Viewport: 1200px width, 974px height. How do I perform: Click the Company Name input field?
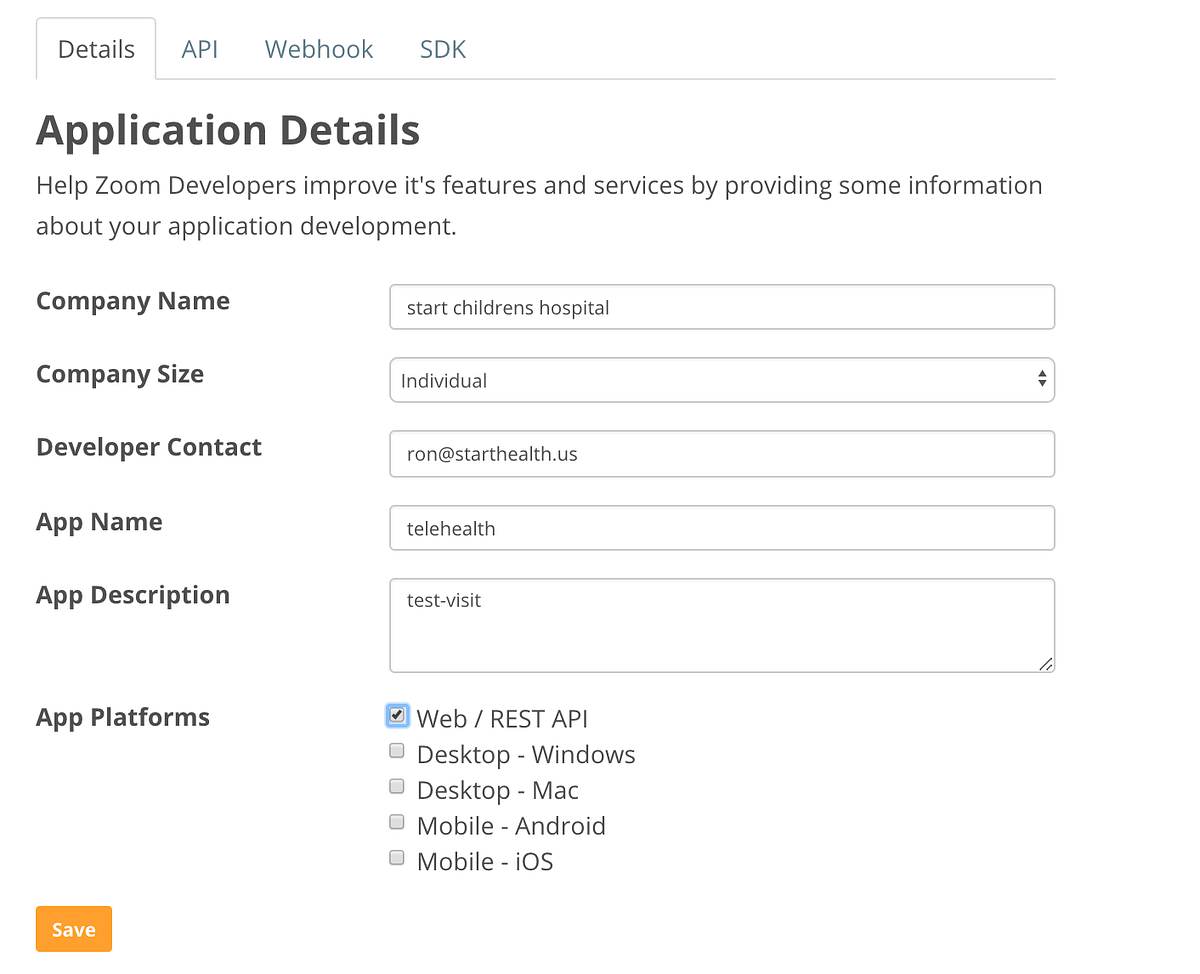tap(721, 307)
